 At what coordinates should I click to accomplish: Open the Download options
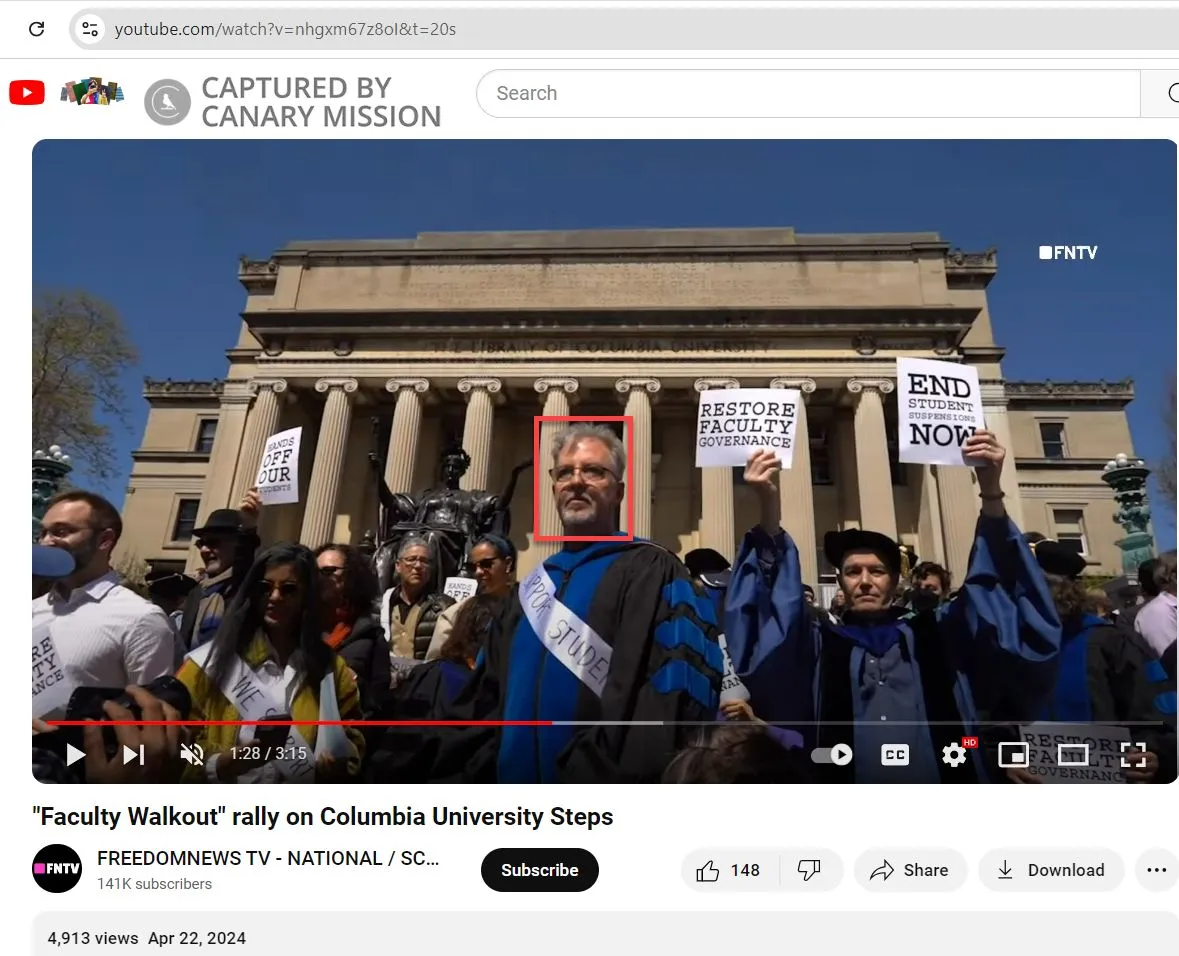1051,870
